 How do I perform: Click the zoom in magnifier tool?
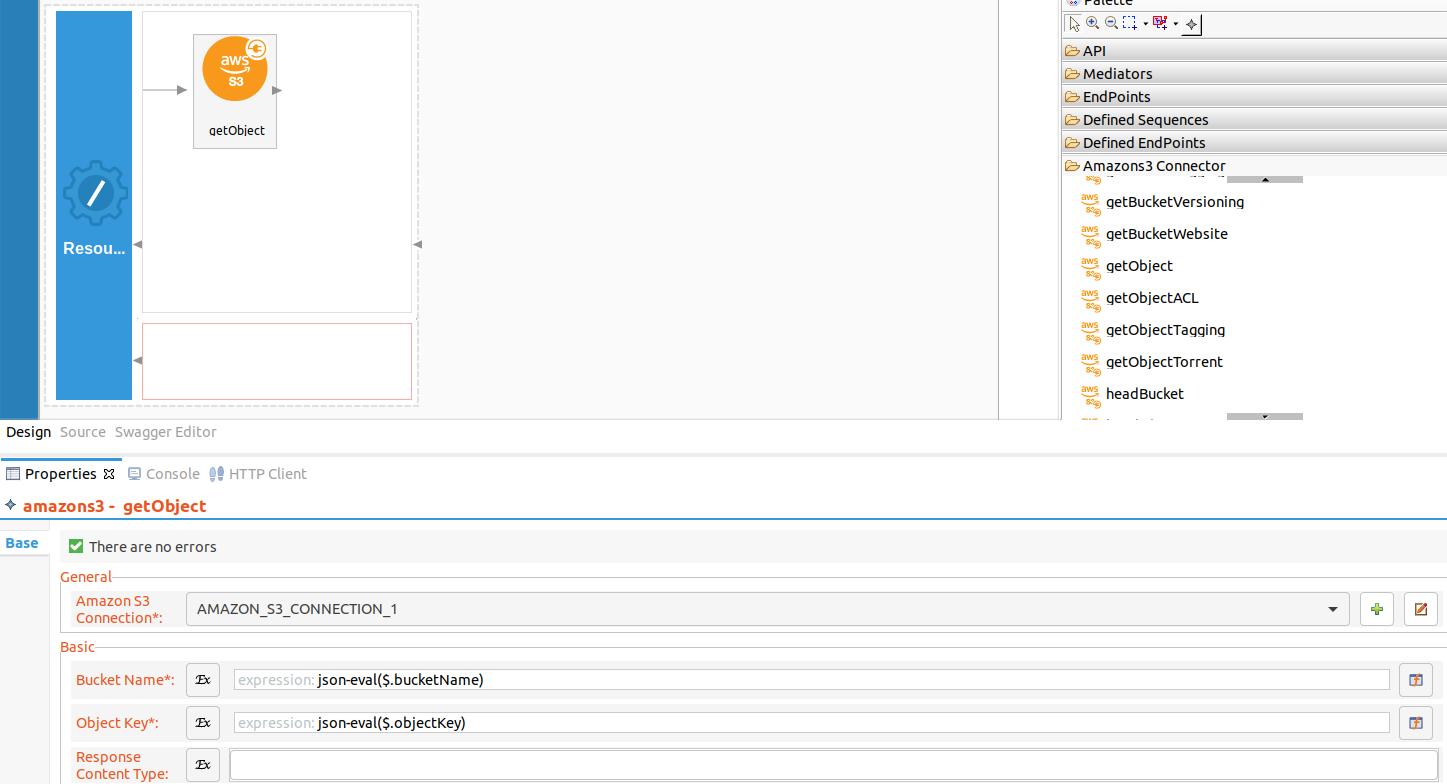(1093, 23)
